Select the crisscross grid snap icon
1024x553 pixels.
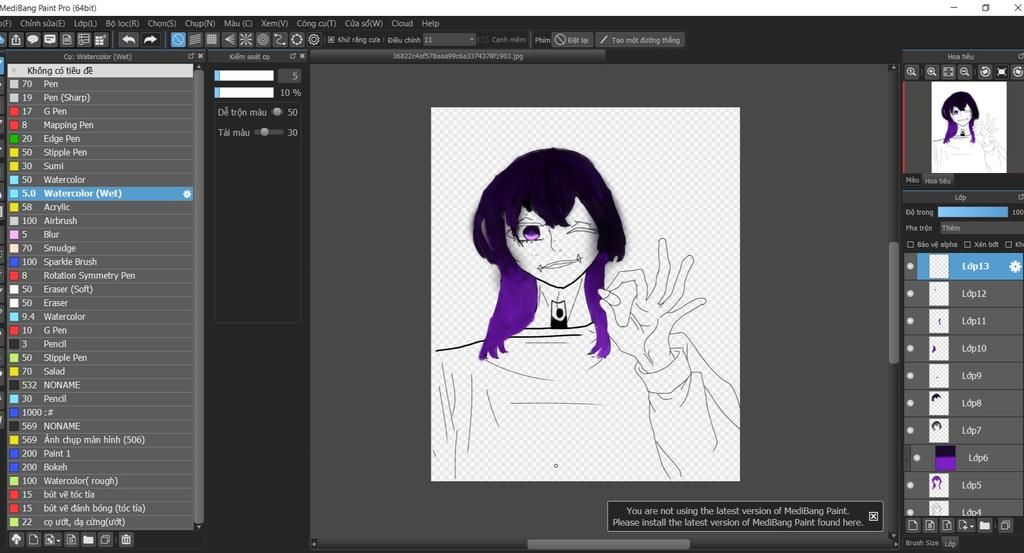(212, 40)
